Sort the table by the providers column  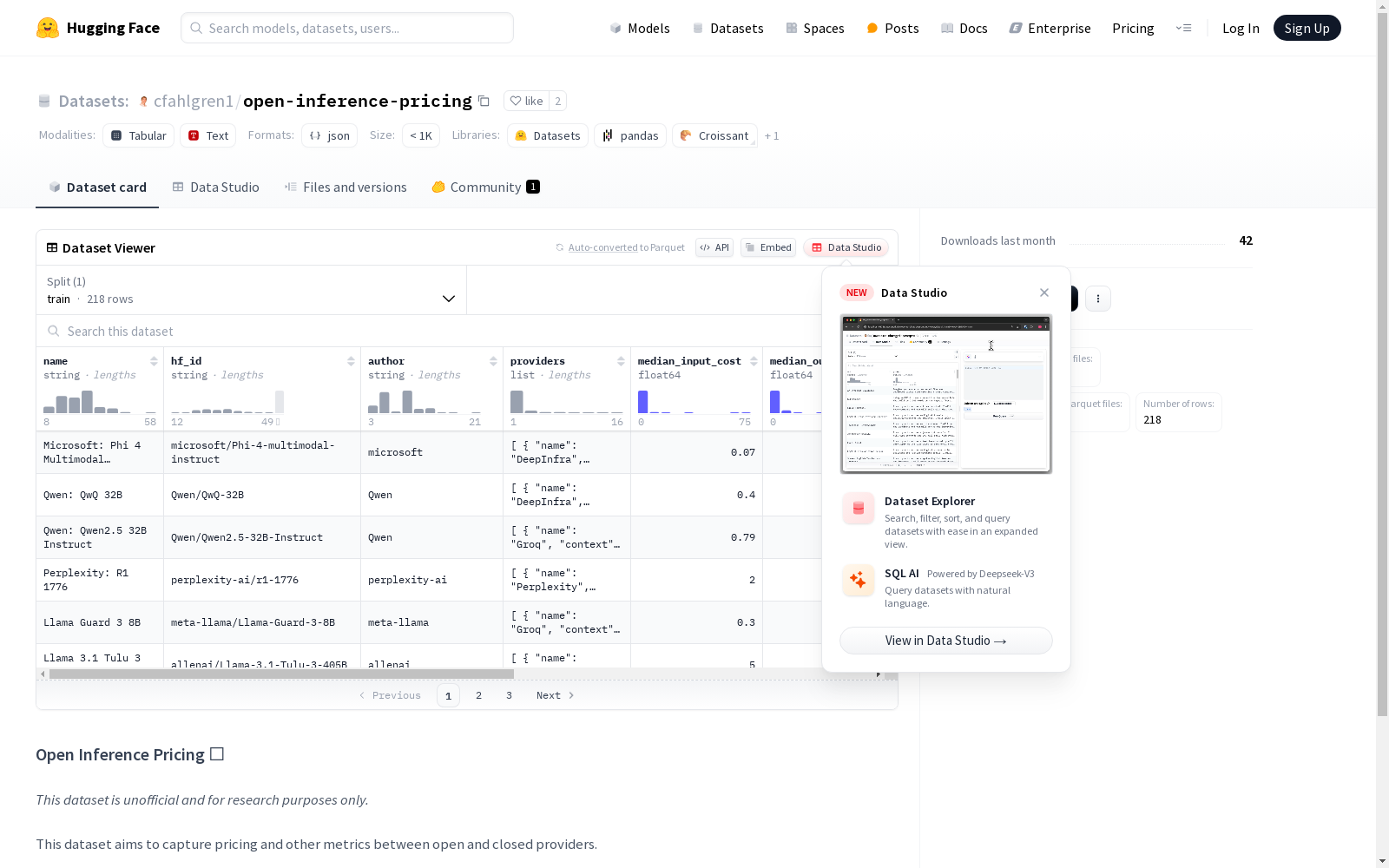621,361
